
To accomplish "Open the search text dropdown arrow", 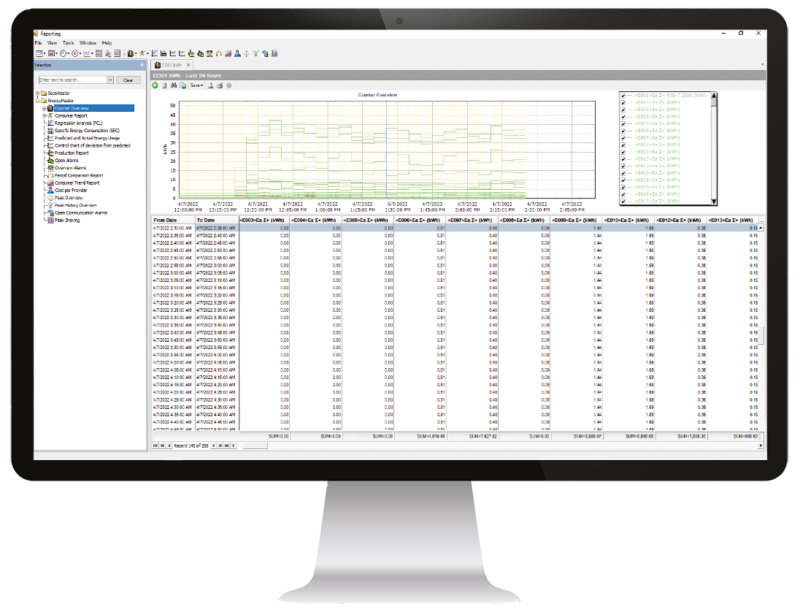I will tap(109, 79).
